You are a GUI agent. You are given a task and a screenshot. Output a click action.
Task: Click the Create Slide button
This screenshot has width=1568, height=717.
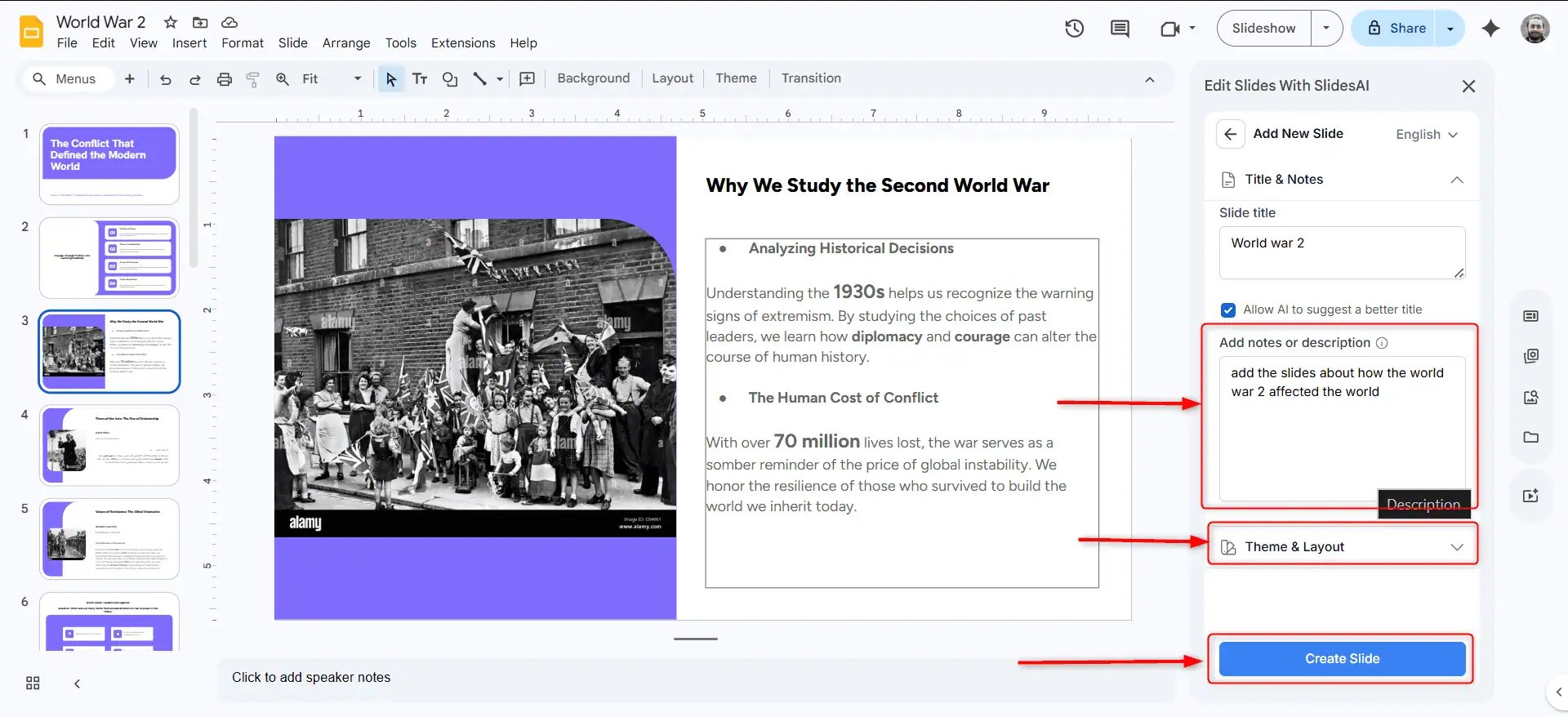[1342, 659]
